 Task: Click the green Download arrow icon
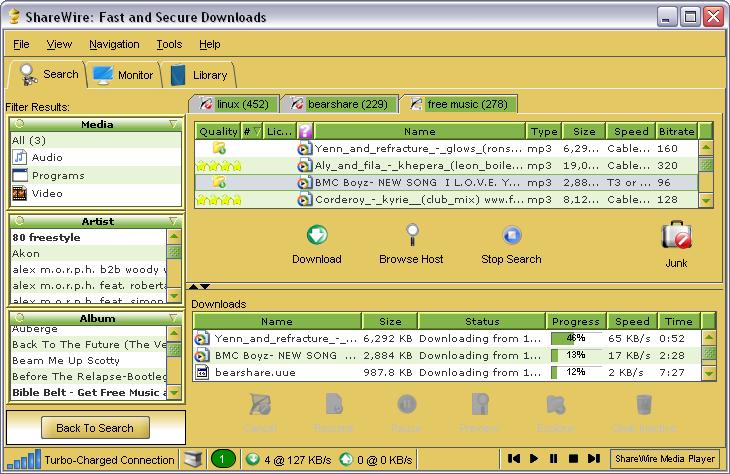pyautogui.click(x=316, y=236)
